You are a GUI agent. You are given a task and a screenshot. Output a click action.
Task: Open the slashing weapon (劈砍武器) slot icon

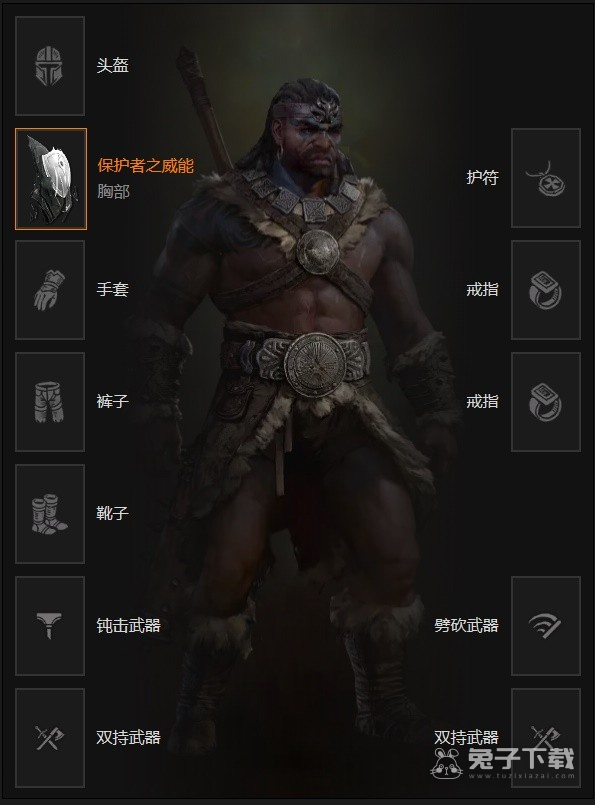[546, 626]
